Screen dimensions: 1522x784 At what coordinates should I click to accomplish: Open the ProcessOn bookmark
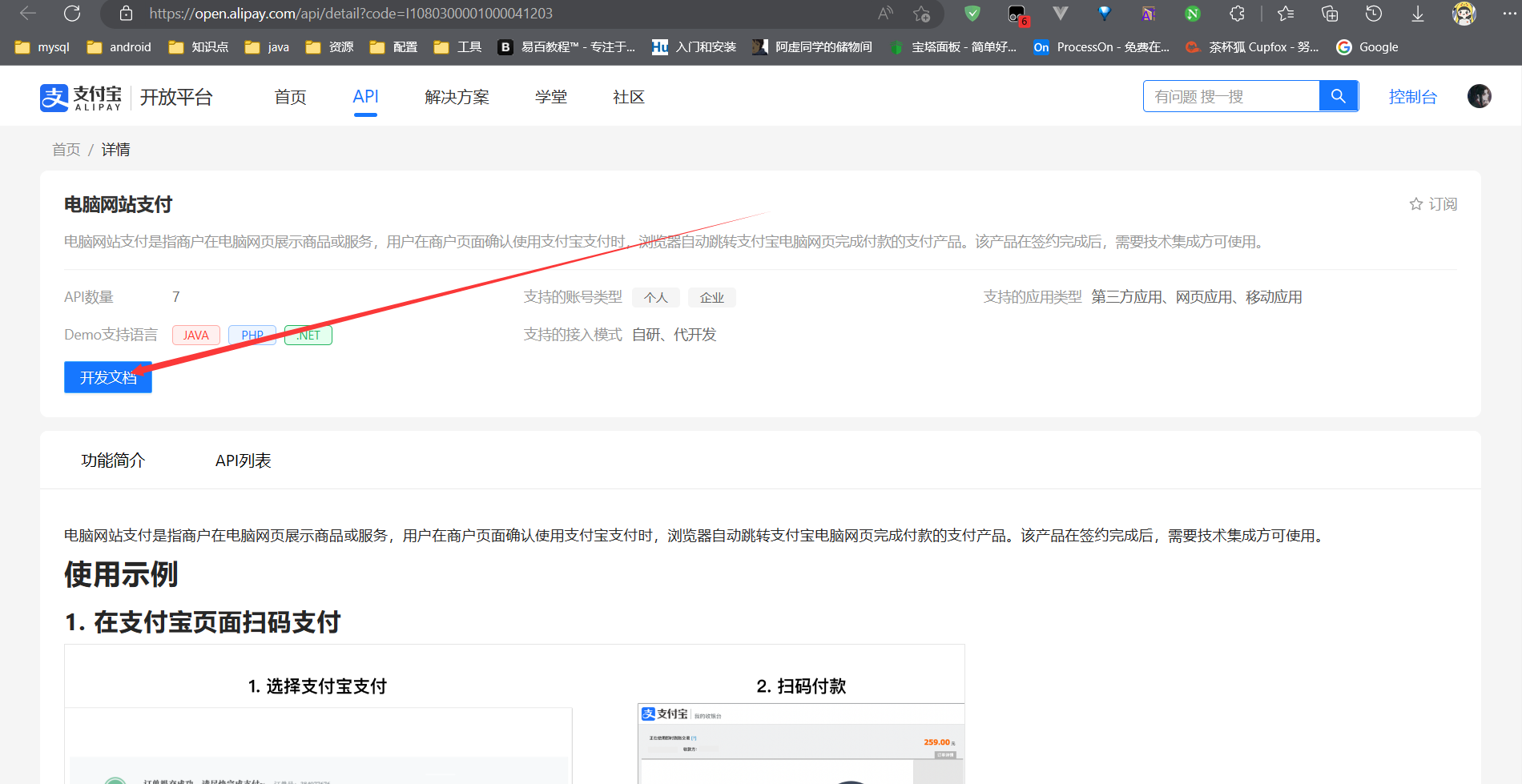coord(1101,47)
